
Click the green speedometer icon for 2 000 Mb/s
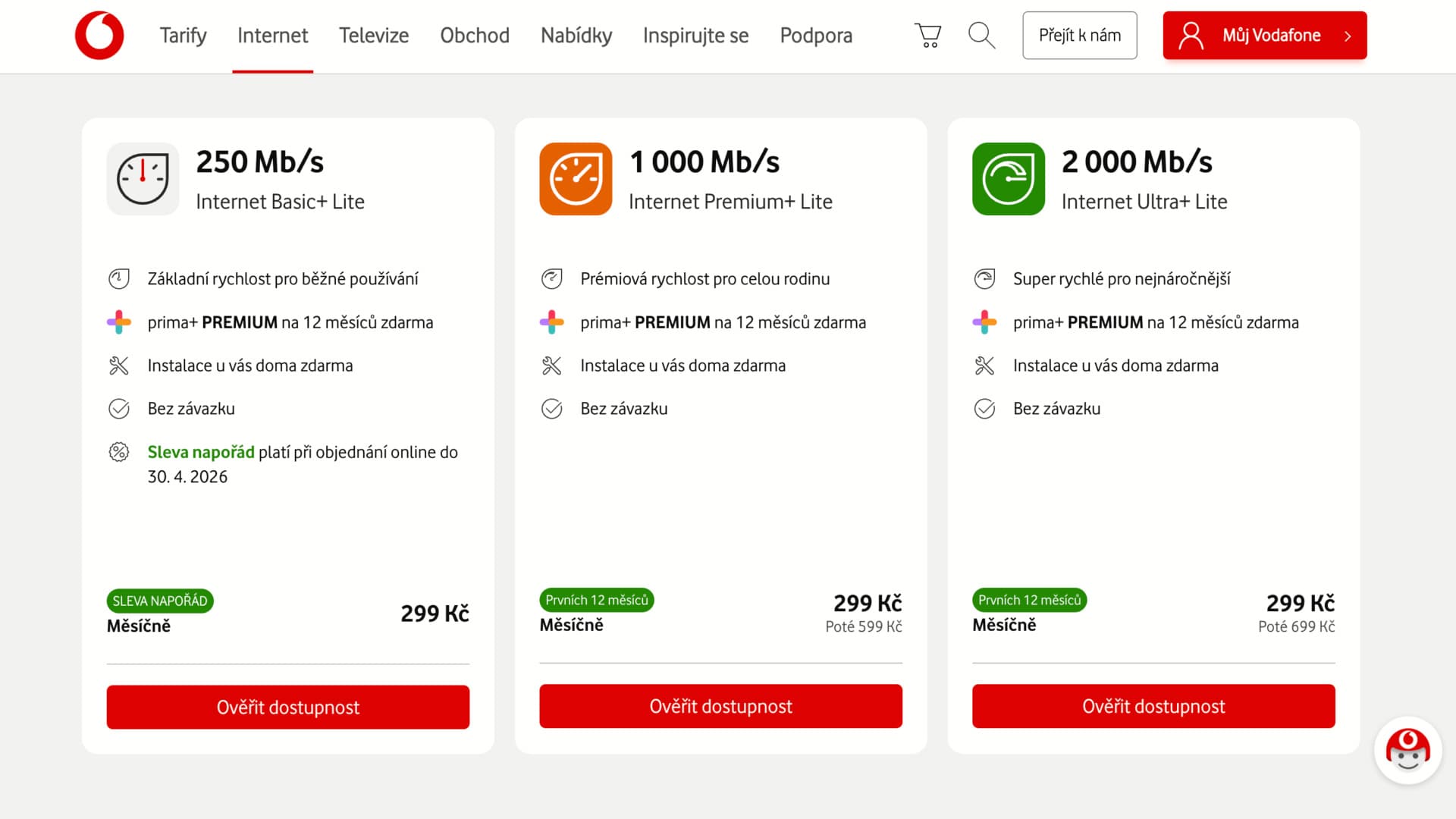[1008, 179]
